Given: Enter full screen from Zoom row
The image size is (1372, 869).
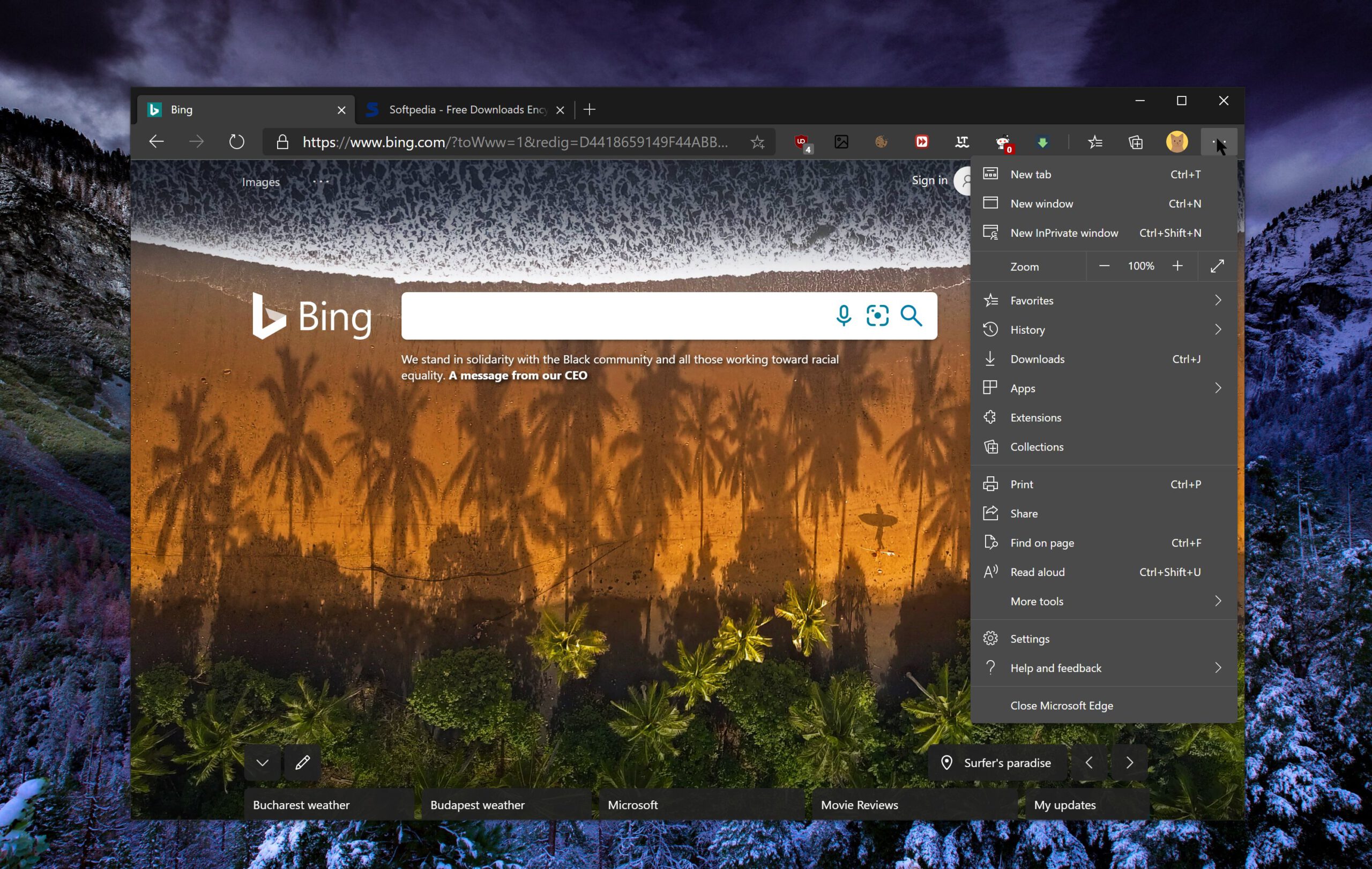Looking at the screenshot, I should (1217, 266).
